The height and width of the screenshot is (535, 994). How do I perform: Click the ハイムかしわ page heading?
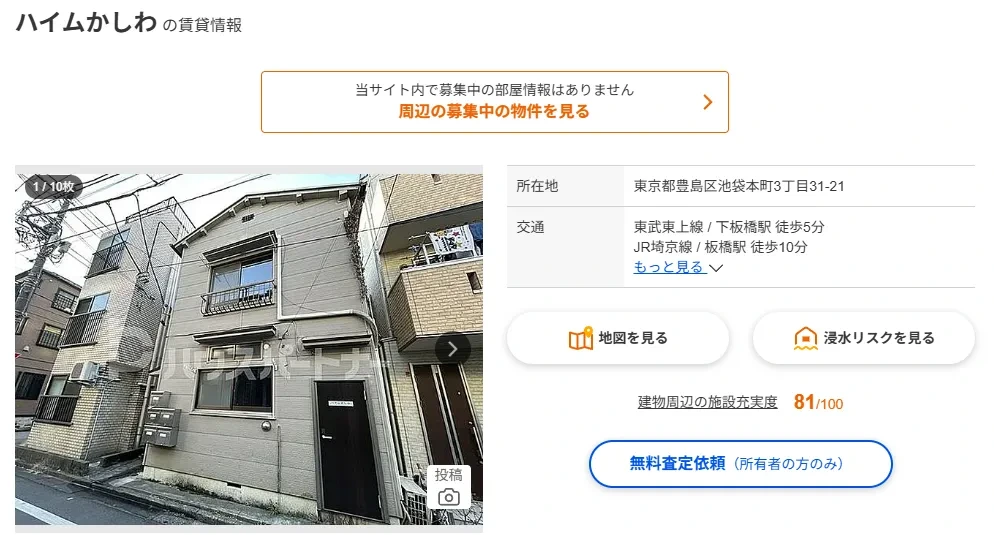click(x=86, y=23)
